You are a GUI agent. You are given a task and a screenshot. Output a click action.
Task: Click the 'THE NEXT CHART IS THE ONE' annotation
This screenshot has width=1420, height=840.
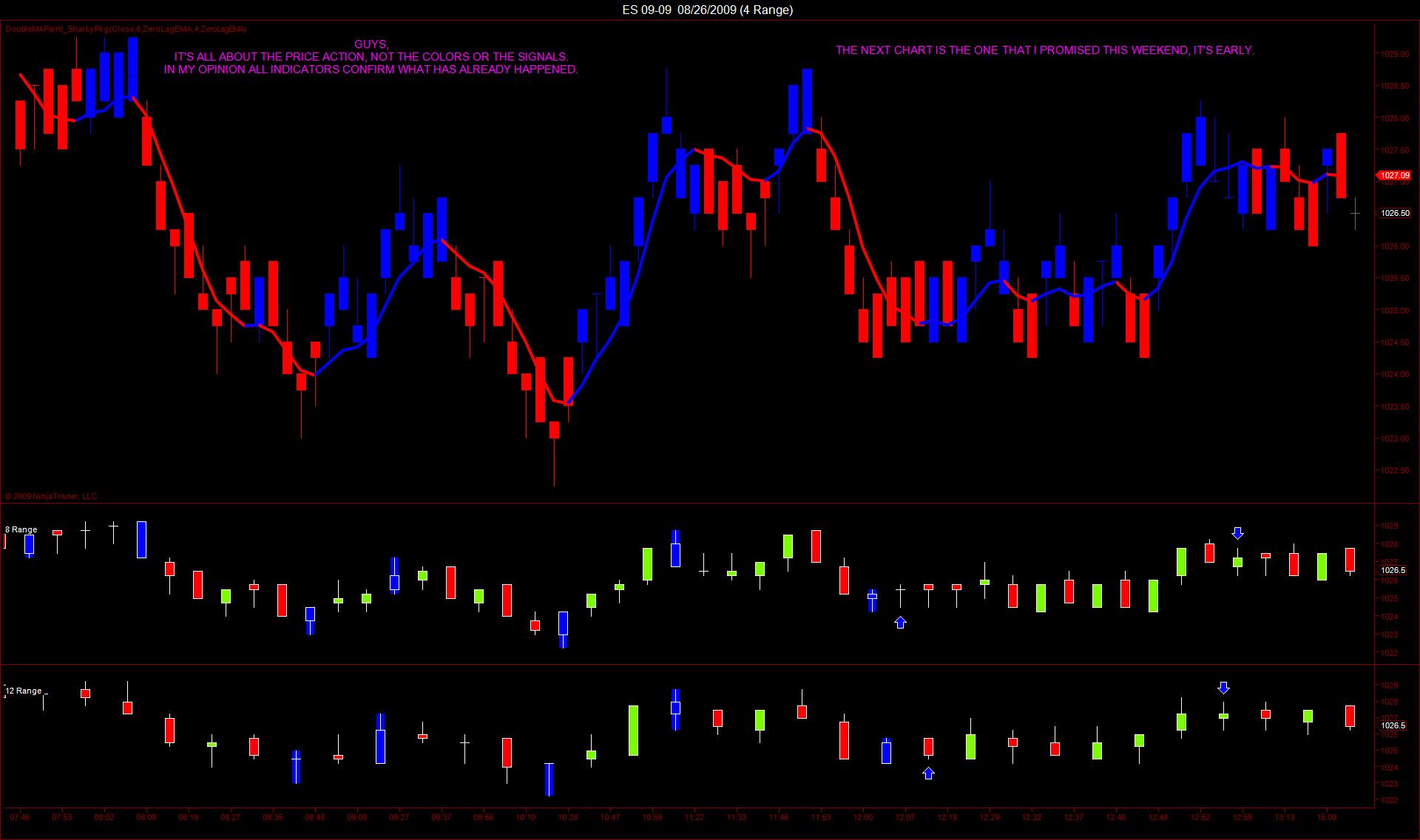pos(1045,50)
